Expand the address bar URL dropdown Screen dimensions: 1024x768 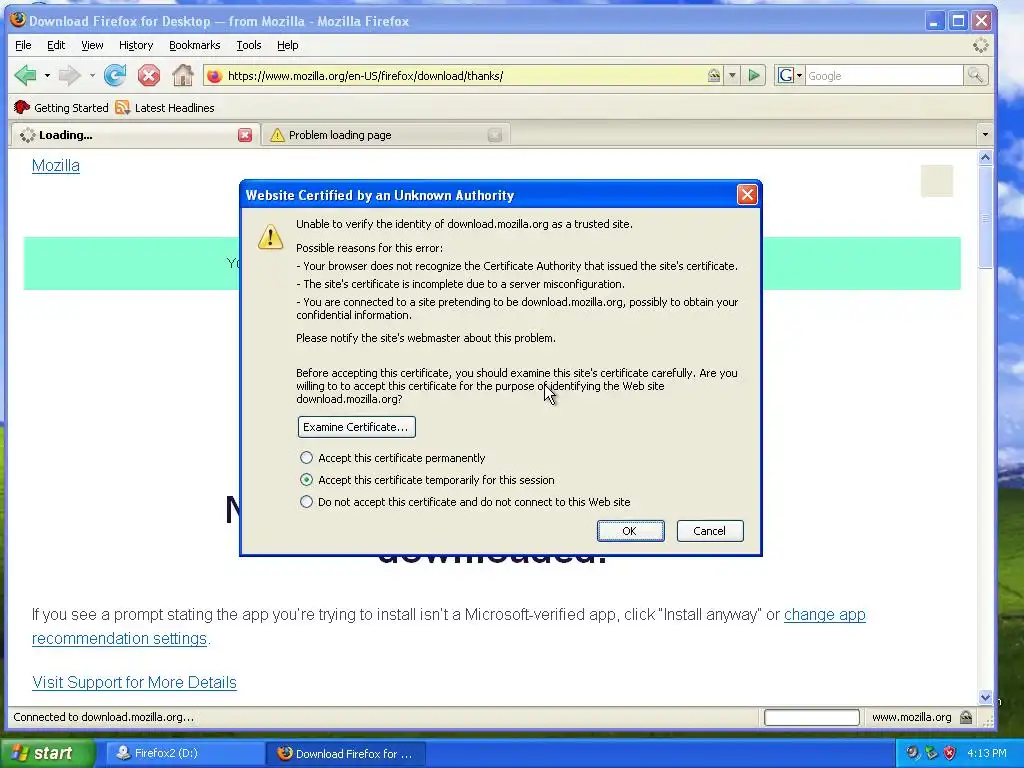[732, 76]
